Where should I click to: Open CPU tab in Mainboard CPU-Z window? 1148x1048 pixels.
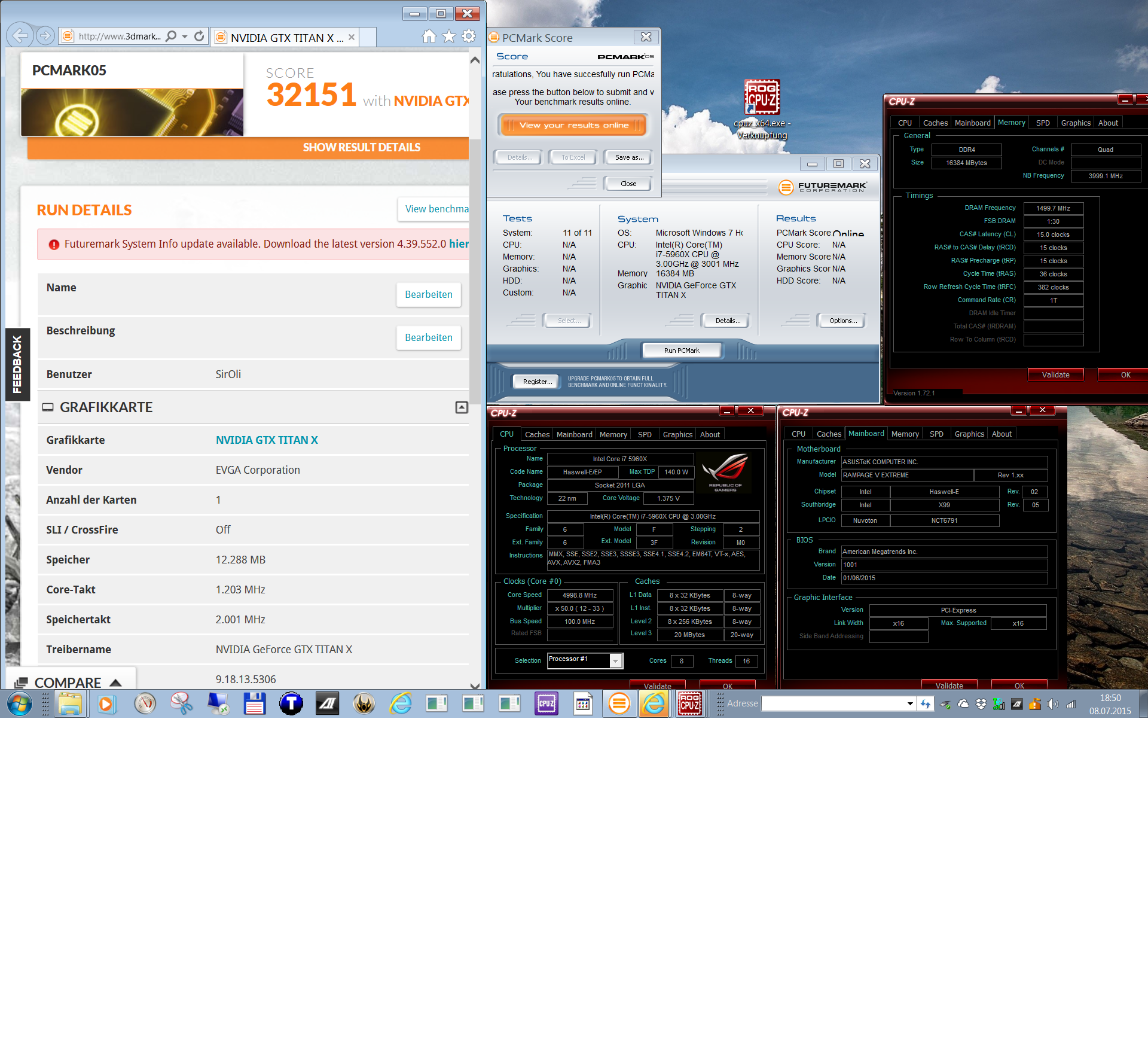[x=798, y=434]
